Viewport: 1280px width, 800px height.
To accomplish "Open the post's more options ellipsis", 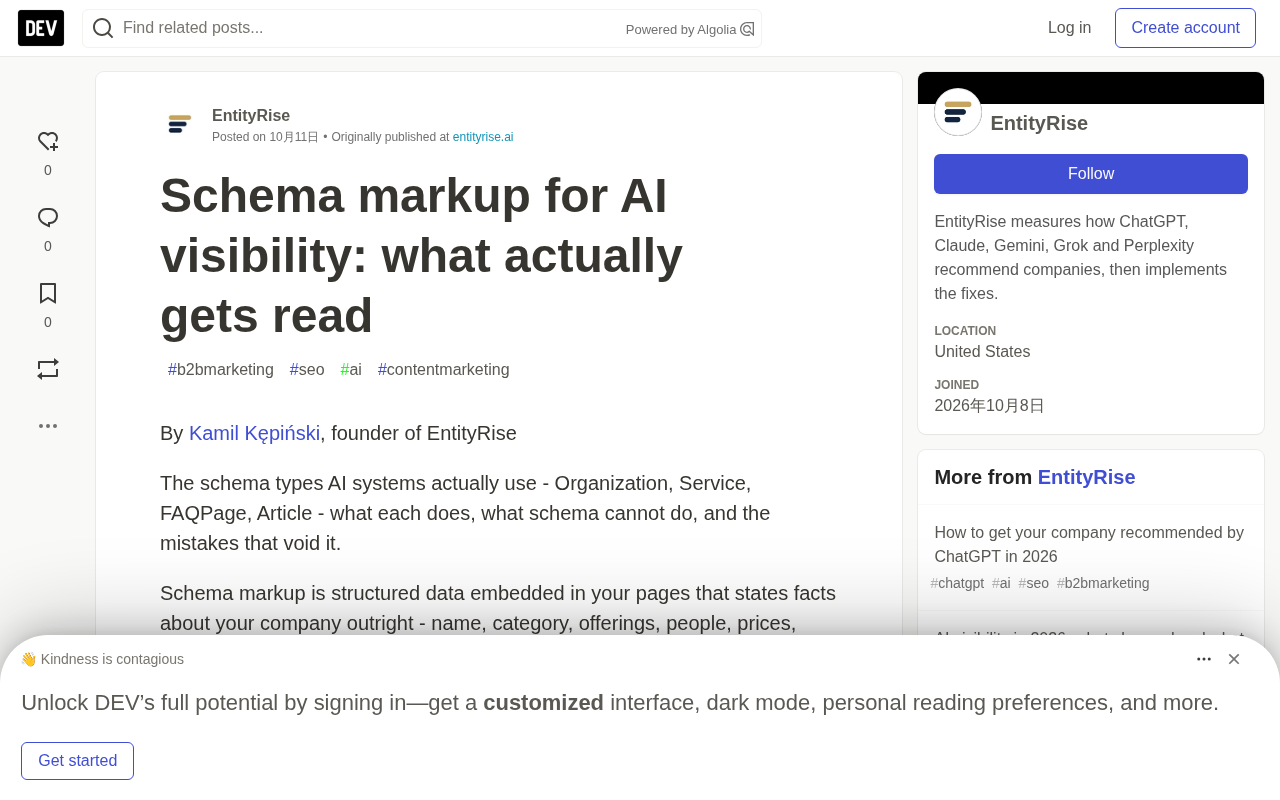I will click(x=48, y=426).
